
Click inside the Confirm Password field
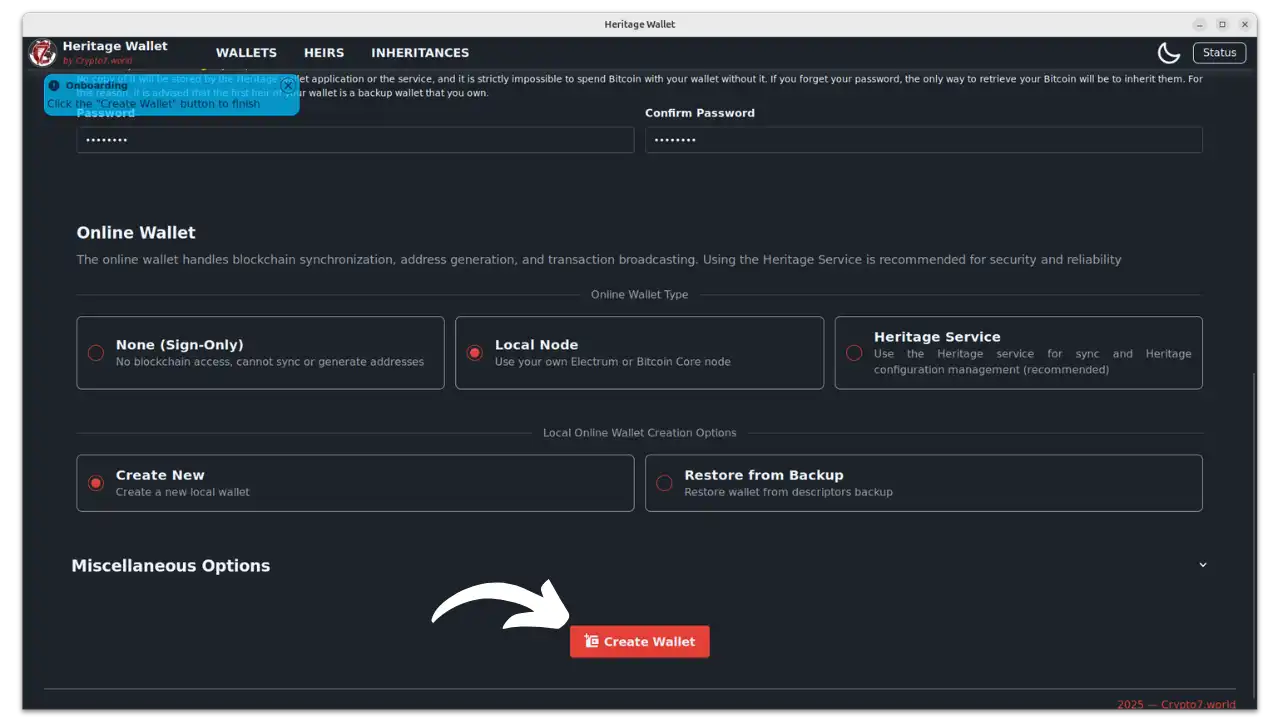923,139
